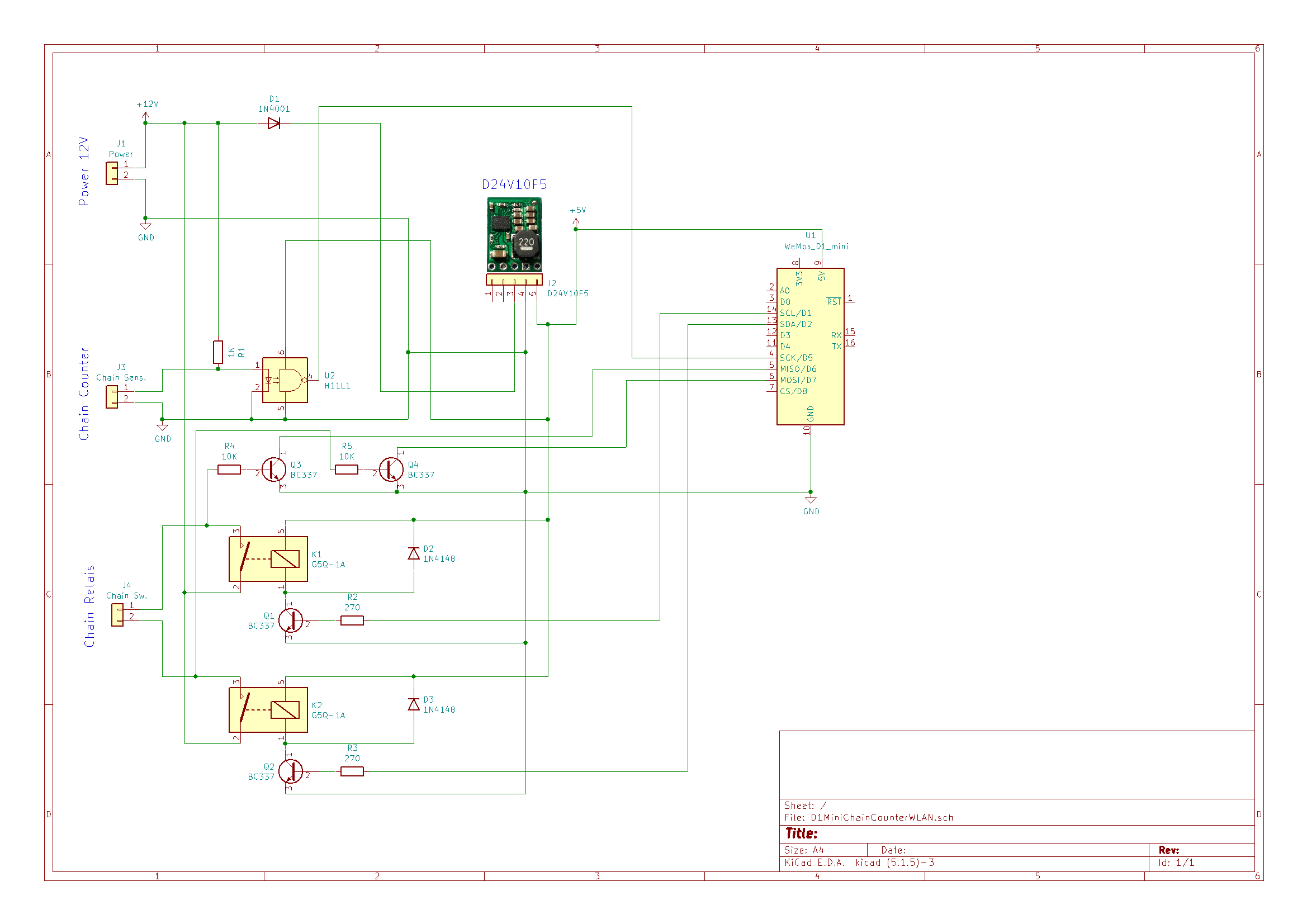Click the R5 10K resistor symbol
Screen dimensions: 1307x924
(x=347, y=470)
